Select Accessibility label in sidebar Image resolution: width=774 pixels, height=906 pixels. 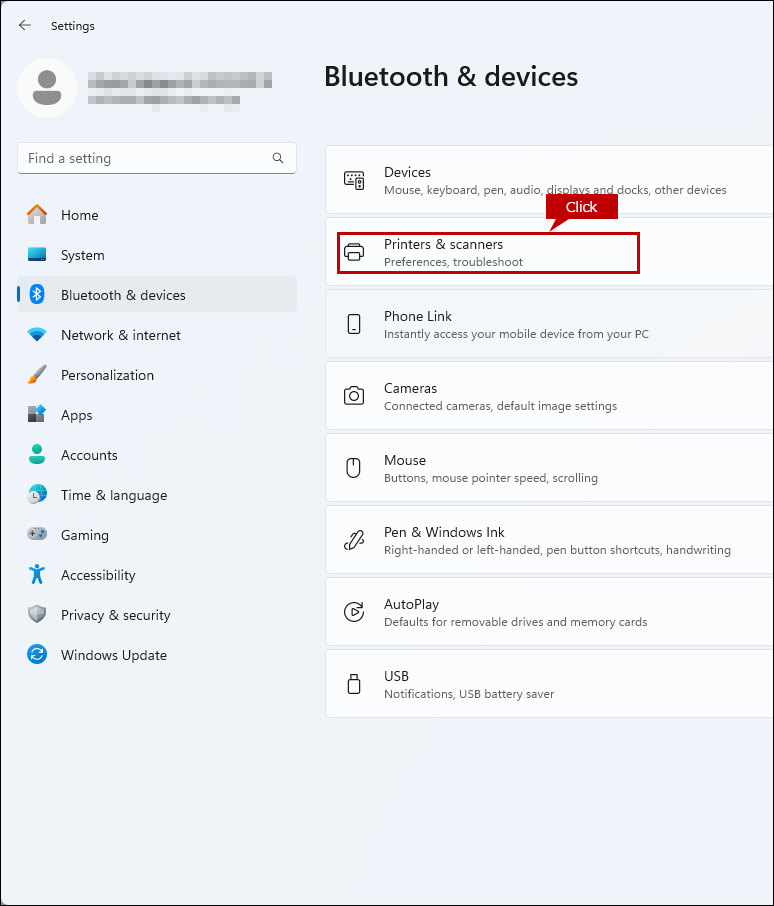pos(98,575)
